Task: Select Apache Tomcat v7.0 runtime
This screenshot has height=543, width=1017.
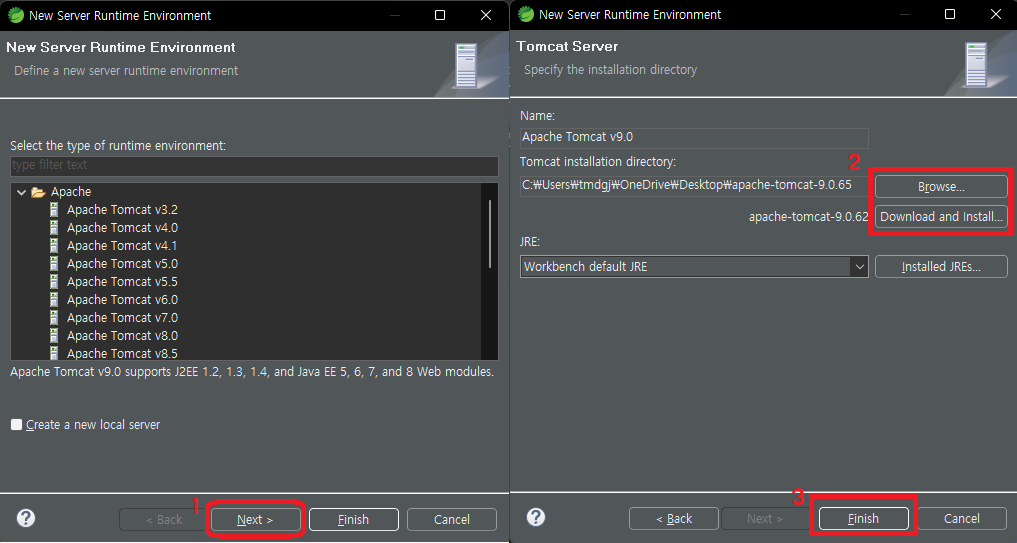Action: [122, 317]
